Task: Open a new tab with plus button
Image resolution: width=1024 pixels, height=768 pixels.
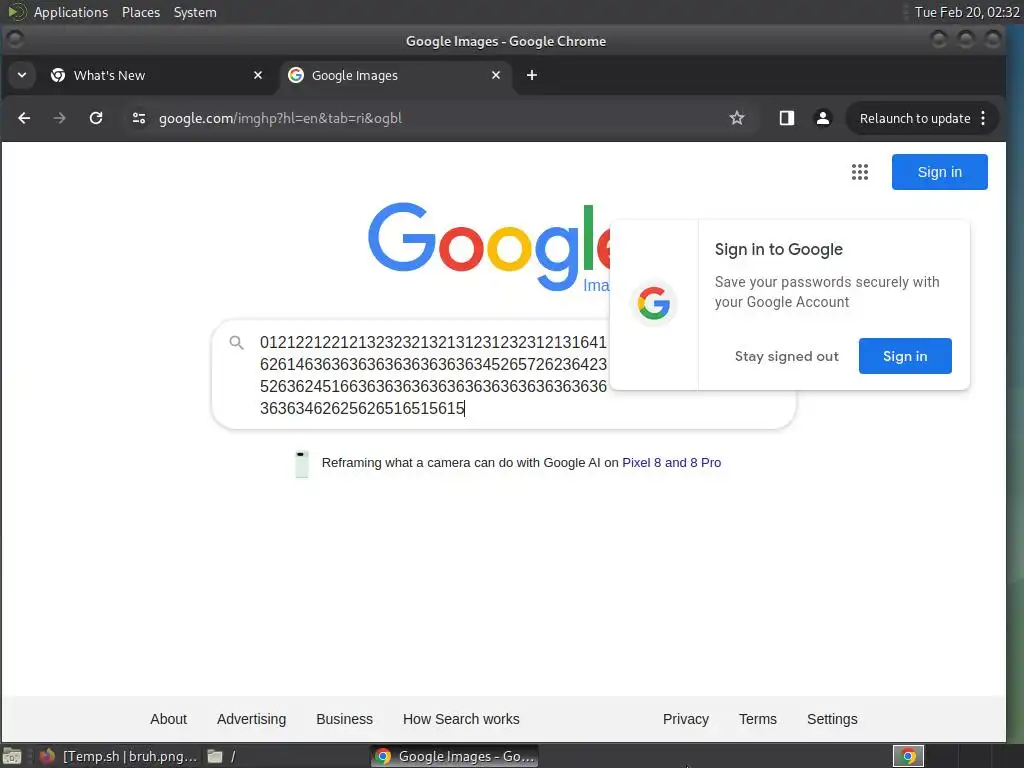Action: coord(532,75)
